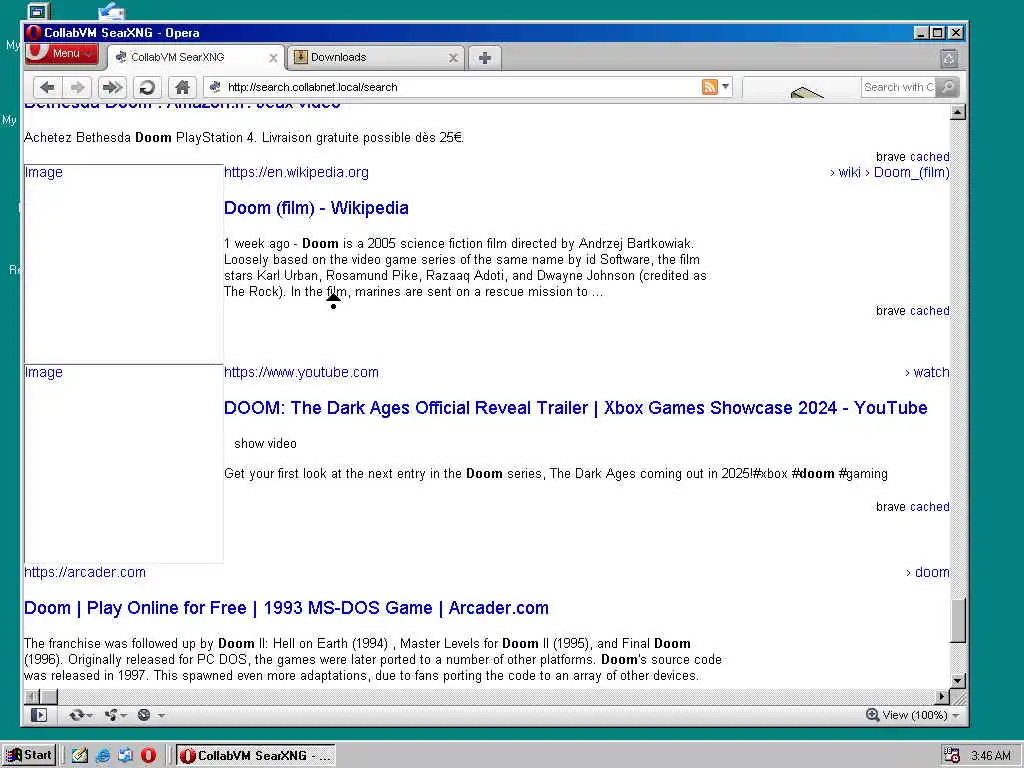
Task: Open Opera Link sync icon in status bar
Action: pos(76,715)
